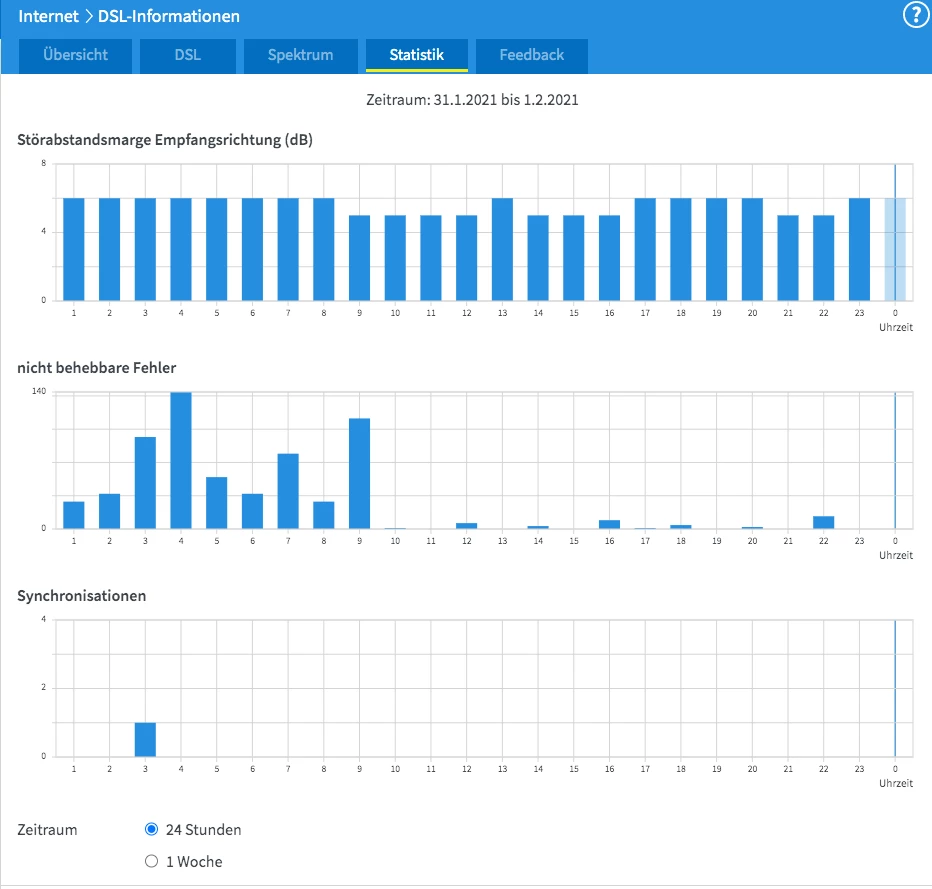Click the hour 22 bar in nicht behebbare Fehler
Viewport: 932px width, 889px height.
click(824, 522)
